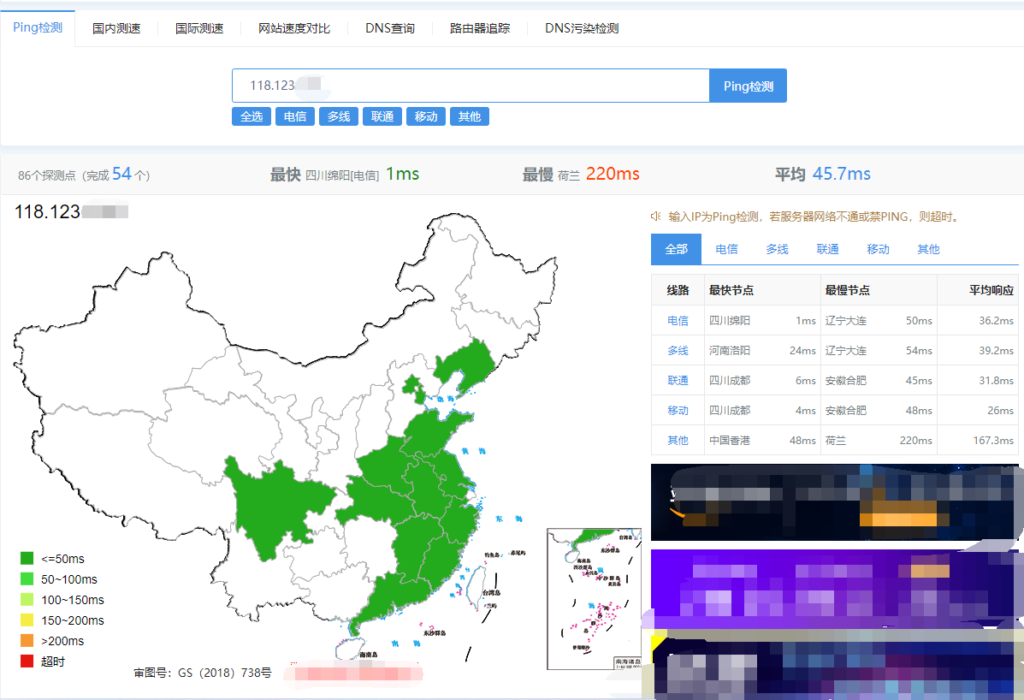Select the 电信 tab above results table
The height and width of the screenshot is (700, 1024).
tap(726, 249)
